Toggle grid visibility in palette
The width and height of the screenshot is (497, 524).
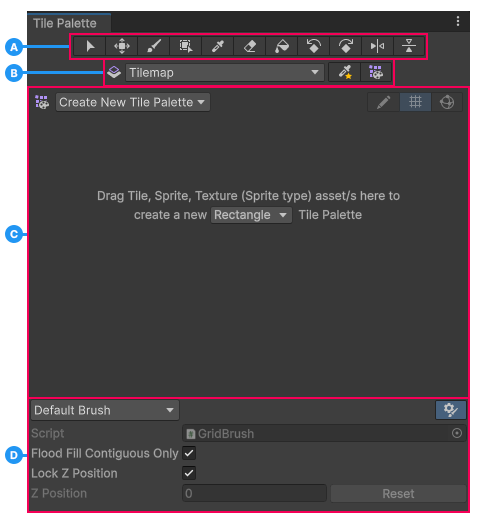tap(415, 102)
